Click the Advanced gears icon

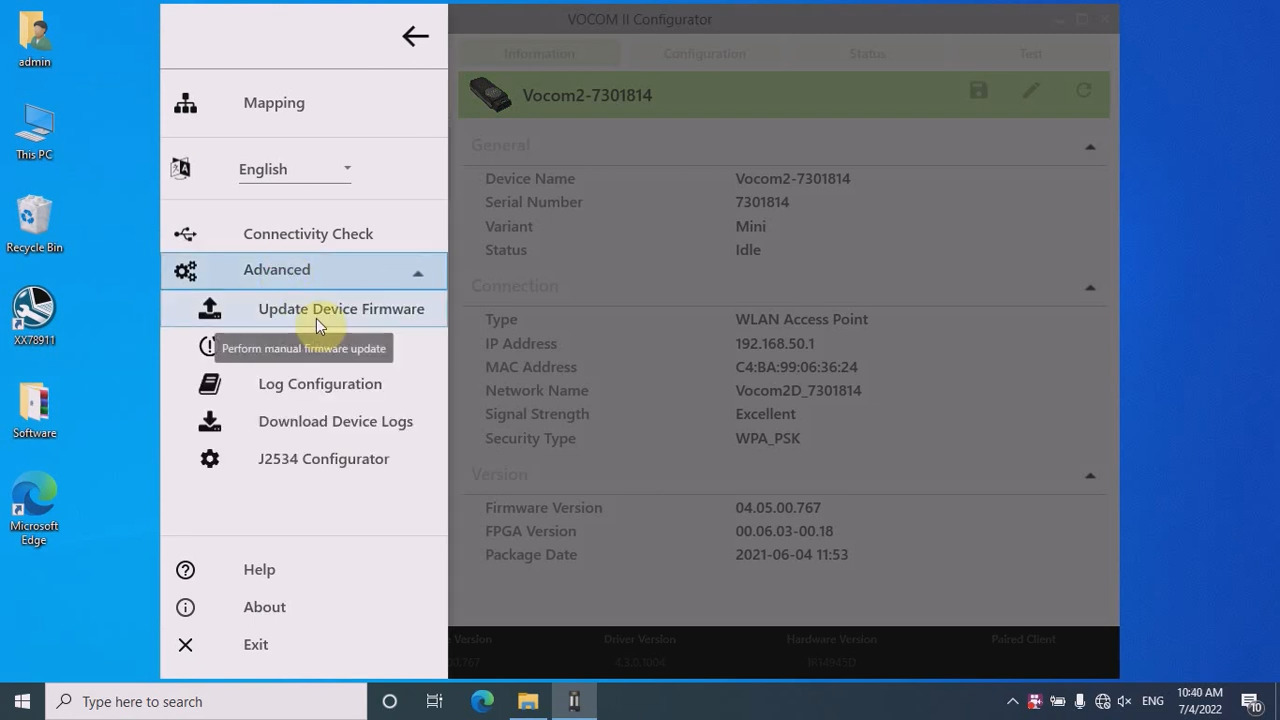pos(185,270)
